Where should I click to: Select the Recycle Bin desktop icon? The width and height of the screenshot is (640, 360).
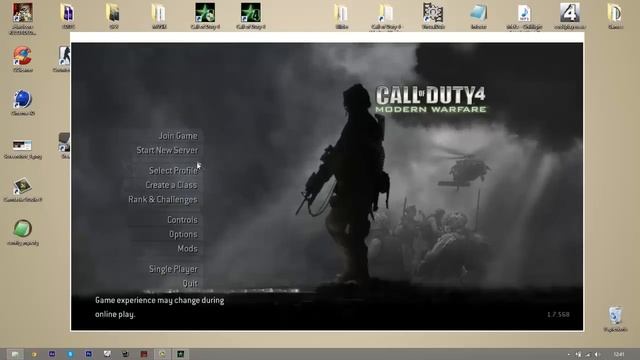616,319
